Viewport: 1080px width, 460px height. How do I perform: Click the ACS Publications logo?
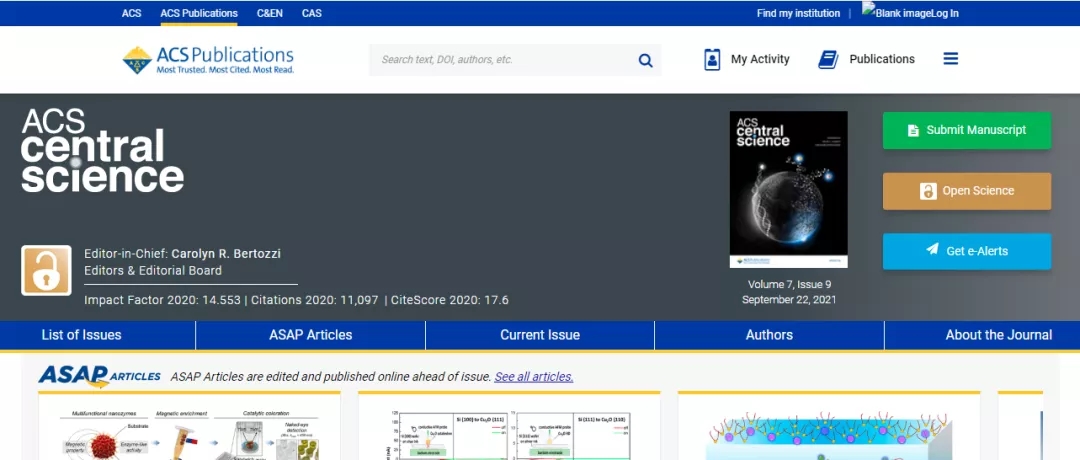[208, 59]
